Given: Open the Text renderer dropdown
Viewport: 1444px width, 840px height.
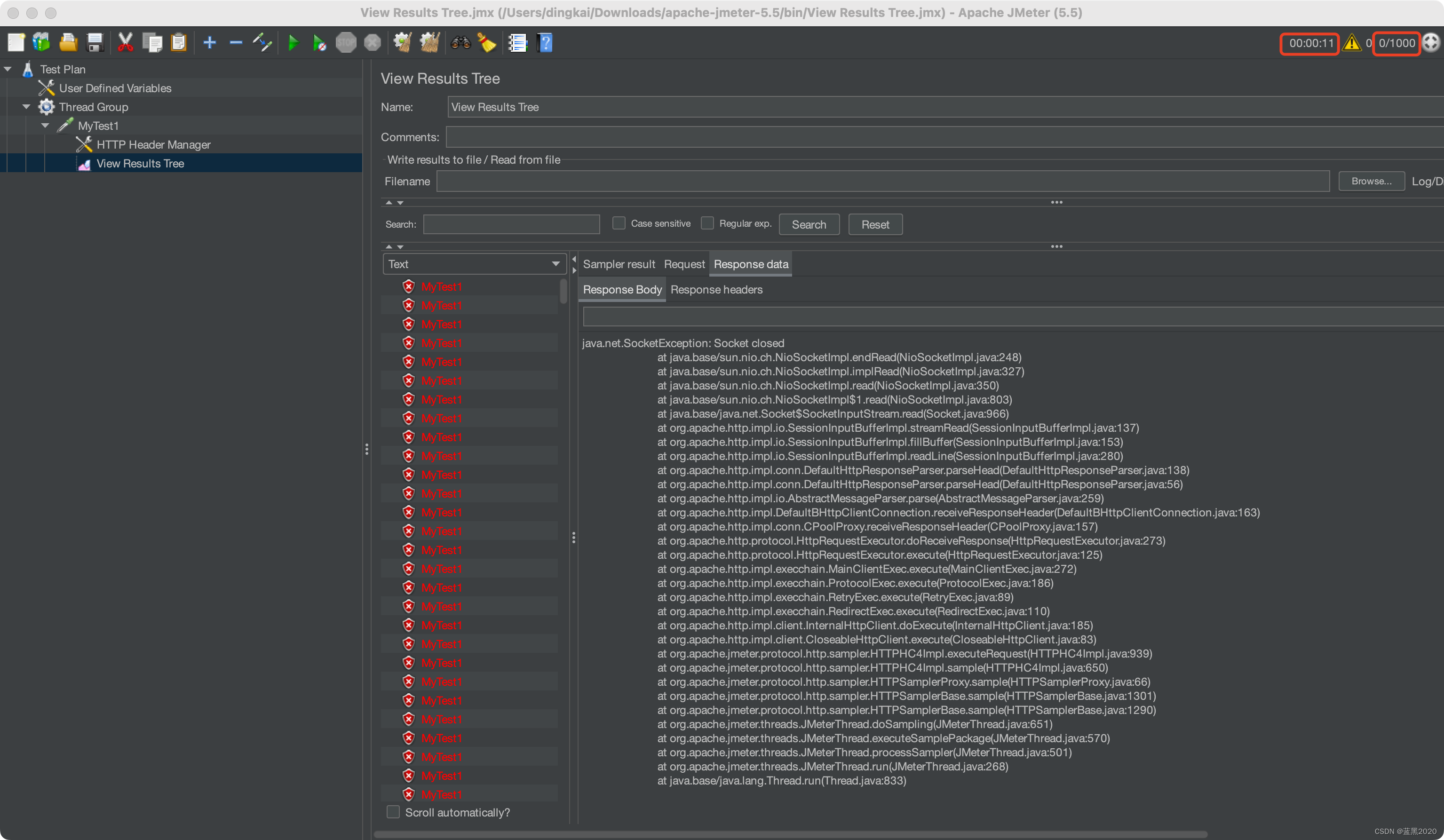Looking at the screenshot, I should [x=474, y=264].
